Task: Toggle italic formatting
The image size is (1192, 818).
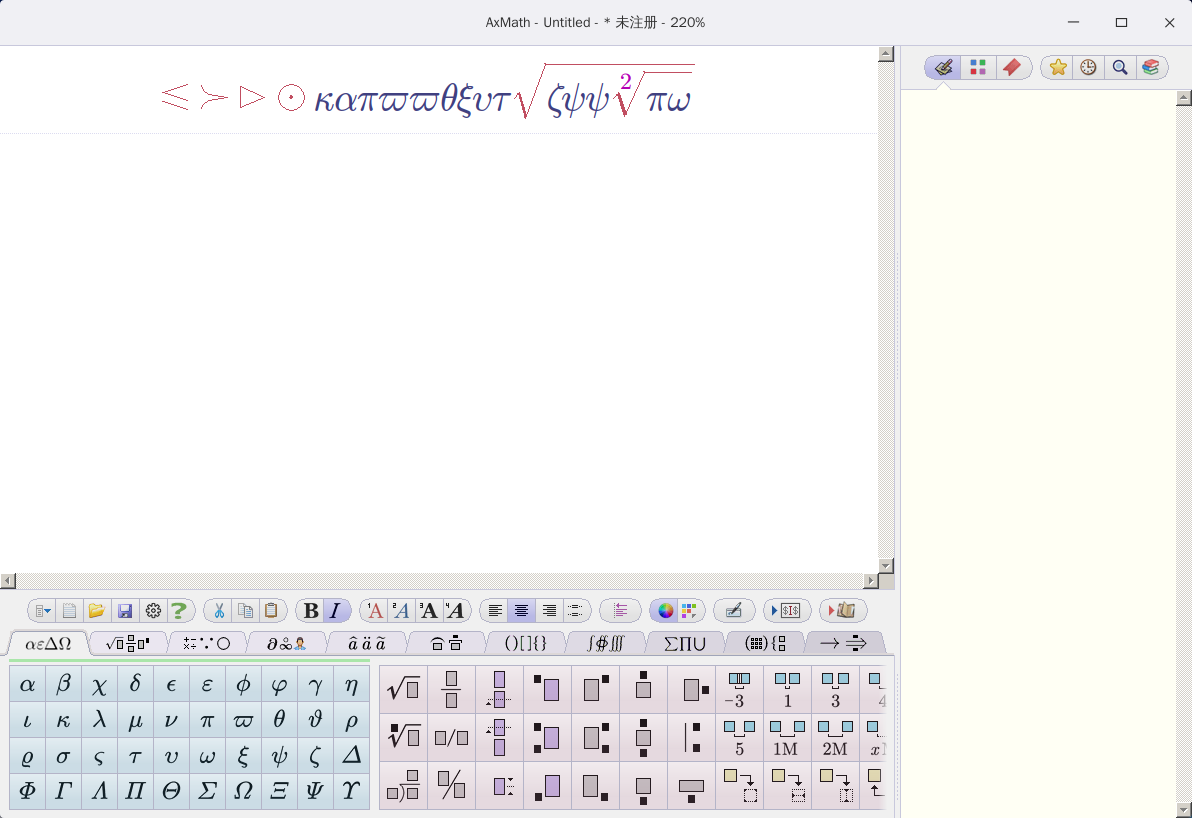Action: click(334, 610)
